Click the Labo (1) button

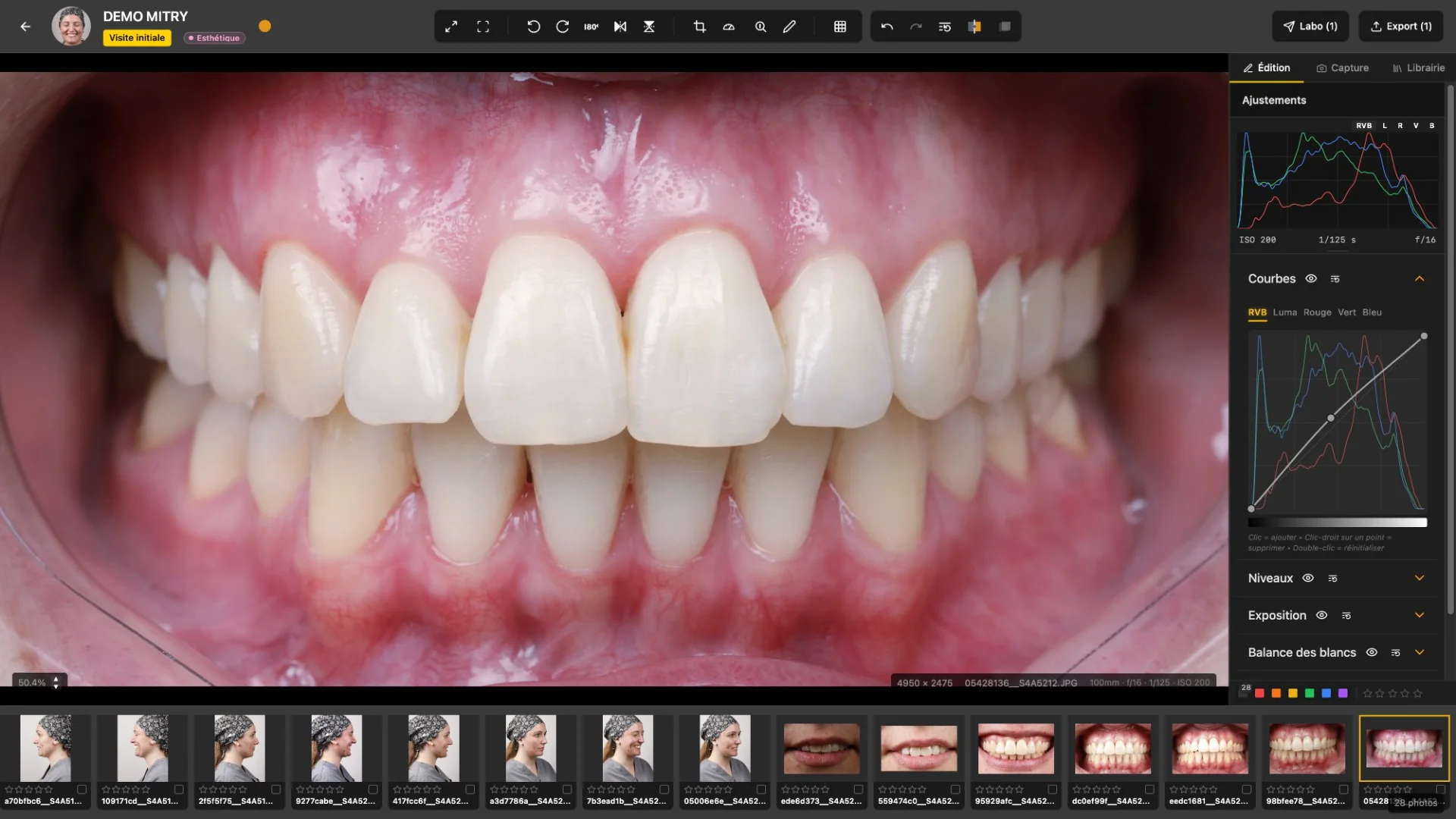1310,27
